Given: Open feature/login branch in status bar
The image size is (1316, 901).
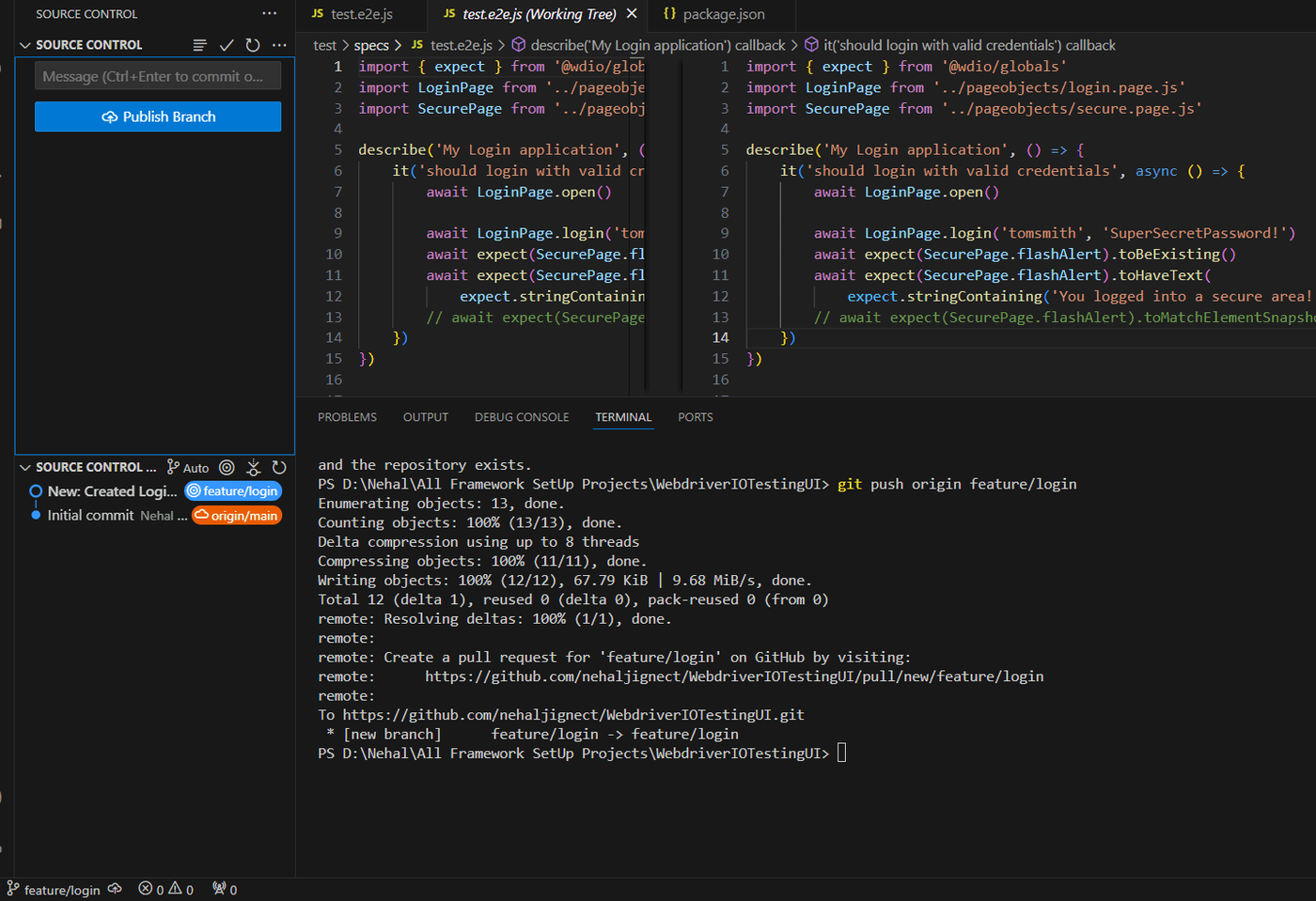Looking at the screenshot, I should point(54,890).
